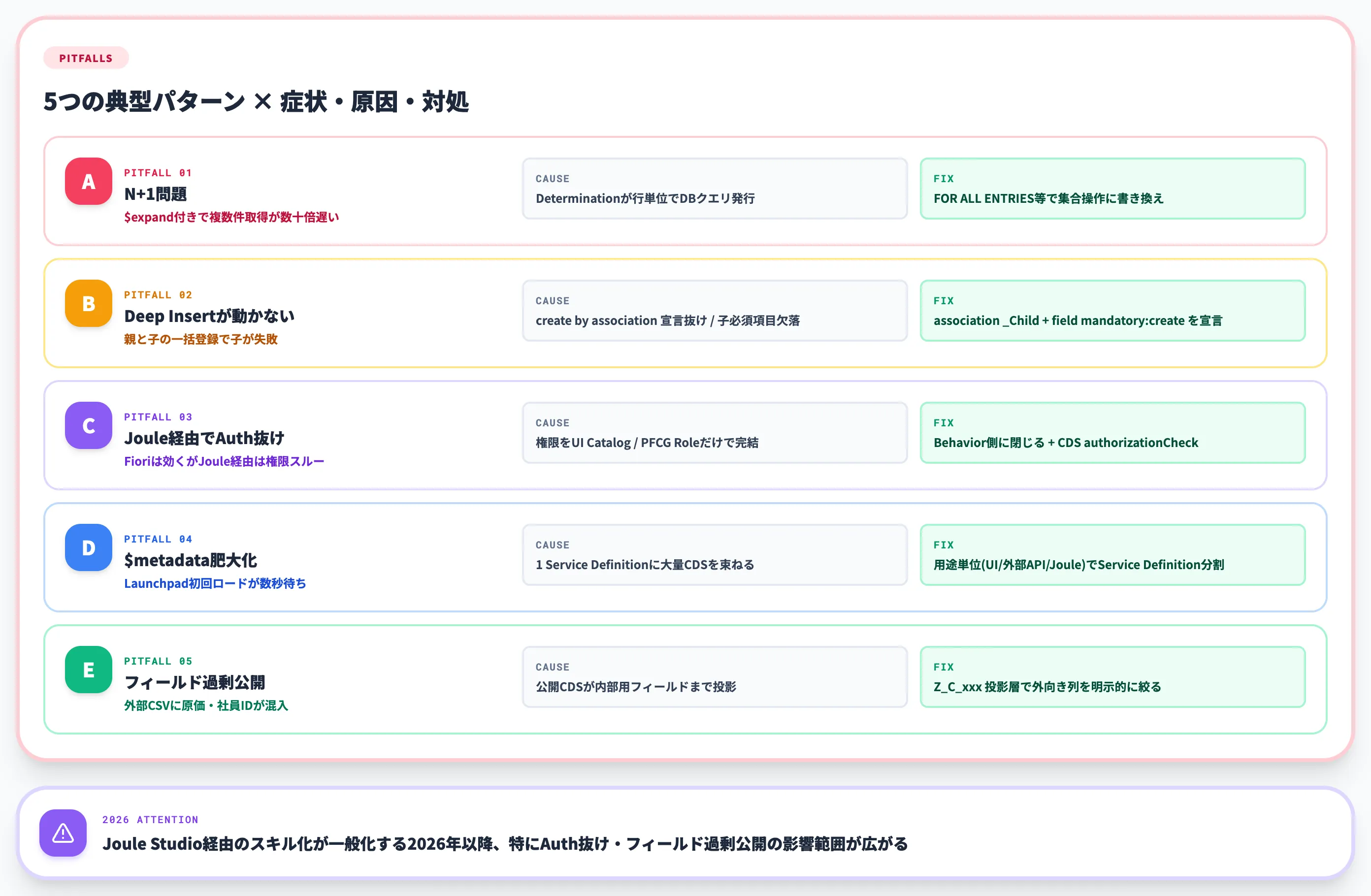Click the Launchpad初回ロードが数秒待ち symptom text

pyautogui.click(x=215, y=583)
